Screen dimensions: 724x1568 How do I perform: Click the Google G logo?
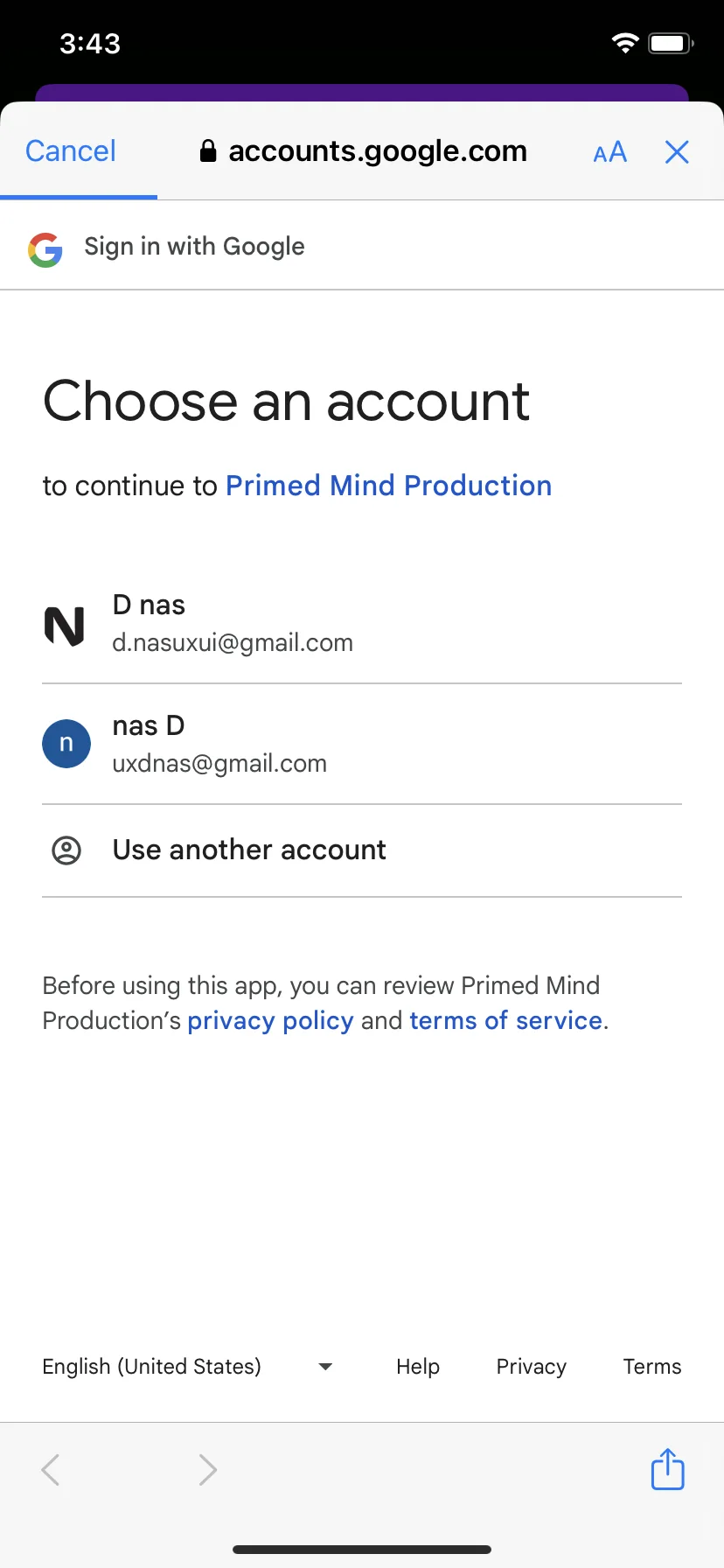point(45,249)
